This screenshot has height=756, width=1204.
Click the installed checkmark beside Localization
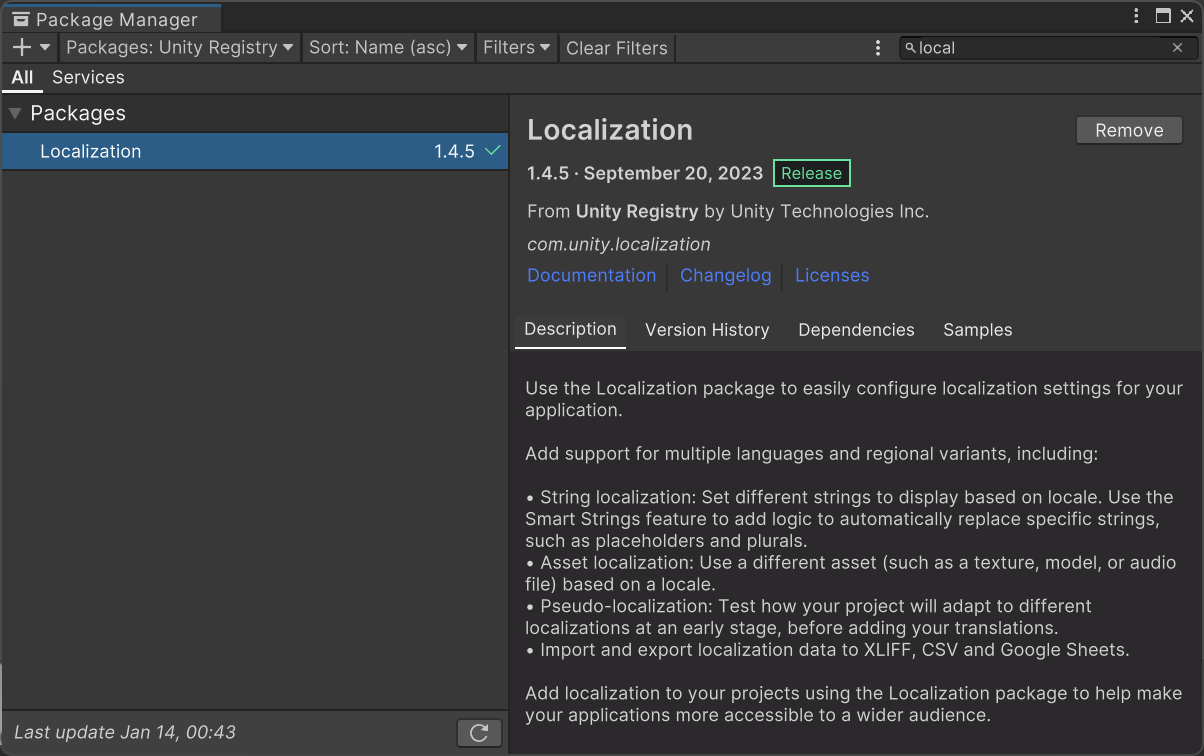pos(492,151)
